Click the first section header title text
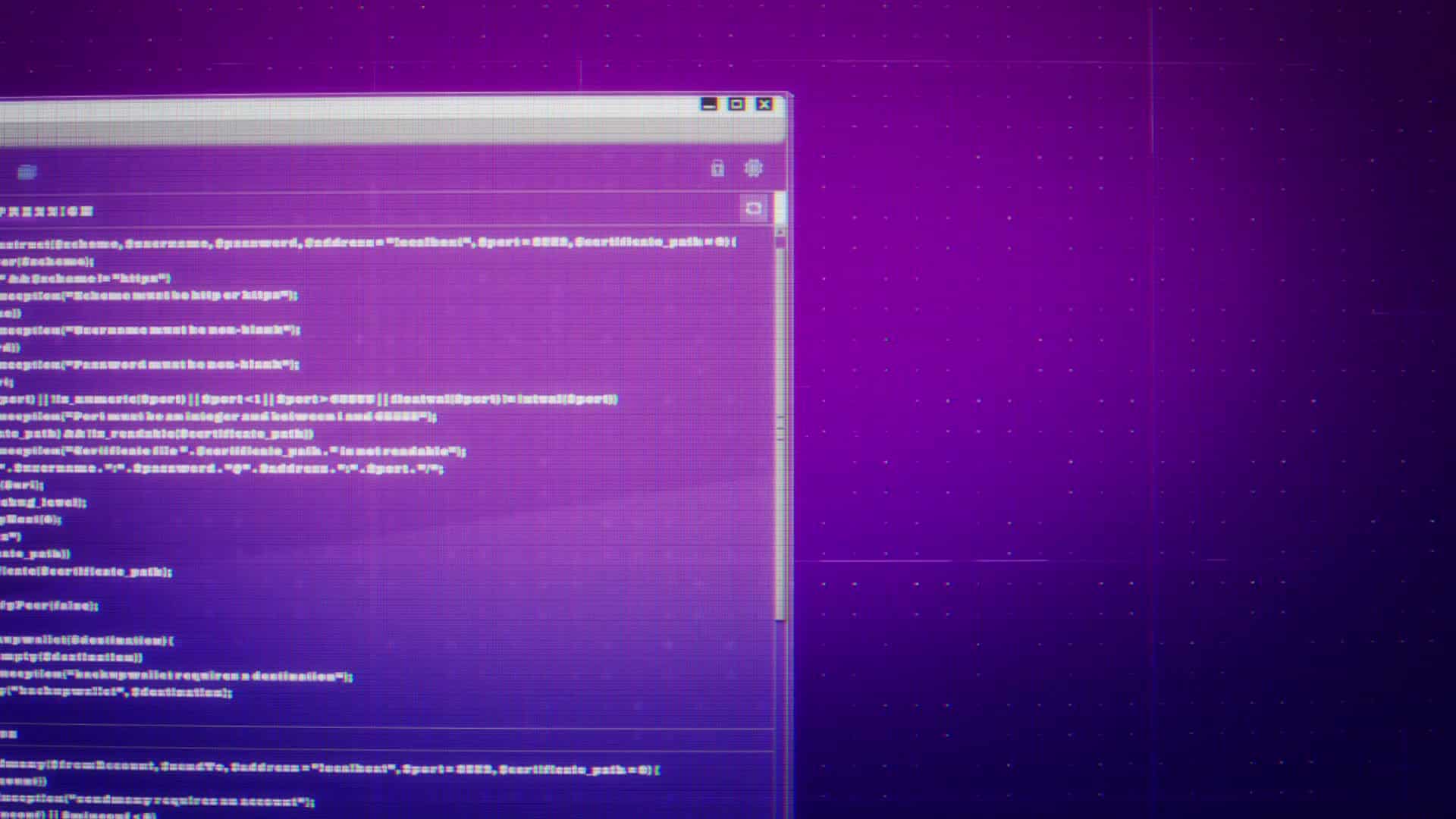The height and width of the screenshot is (819, 1456). pos(47,212)
